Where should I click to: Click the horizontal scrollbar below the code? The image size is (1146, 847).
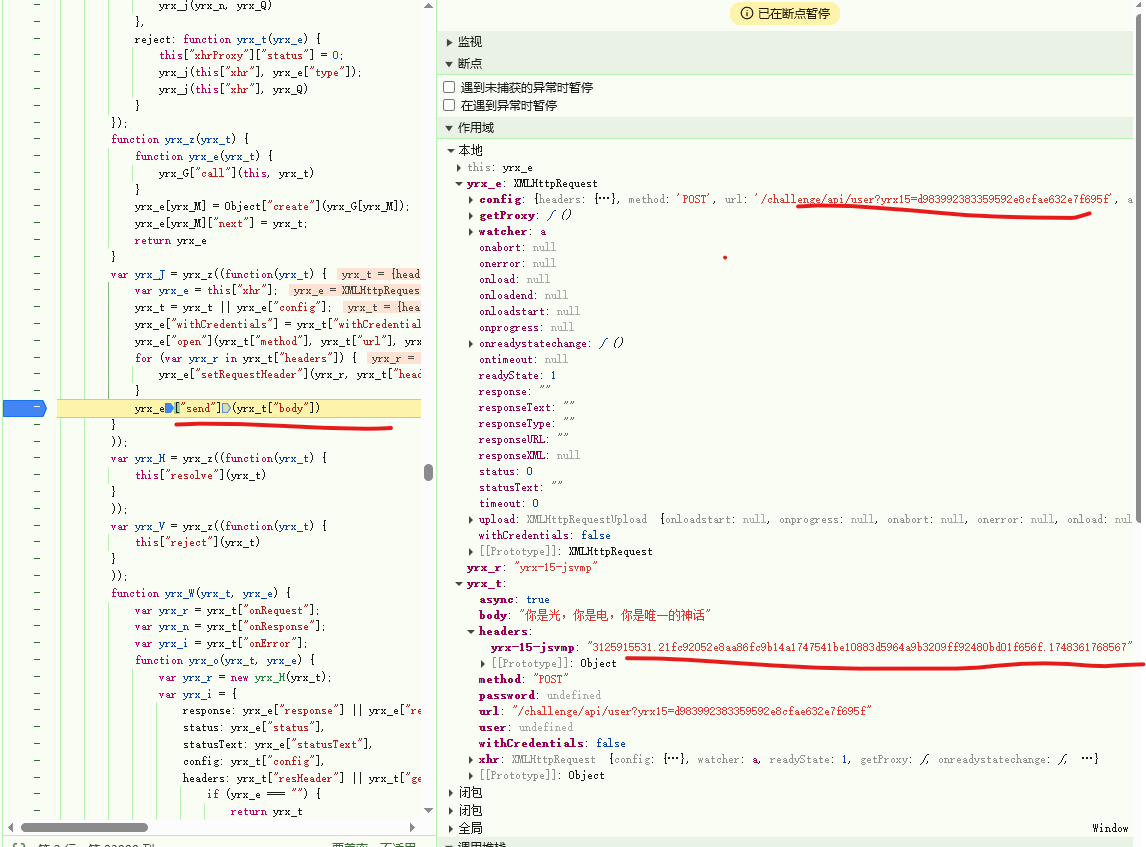pyautogui.click(x=85, y=828)
